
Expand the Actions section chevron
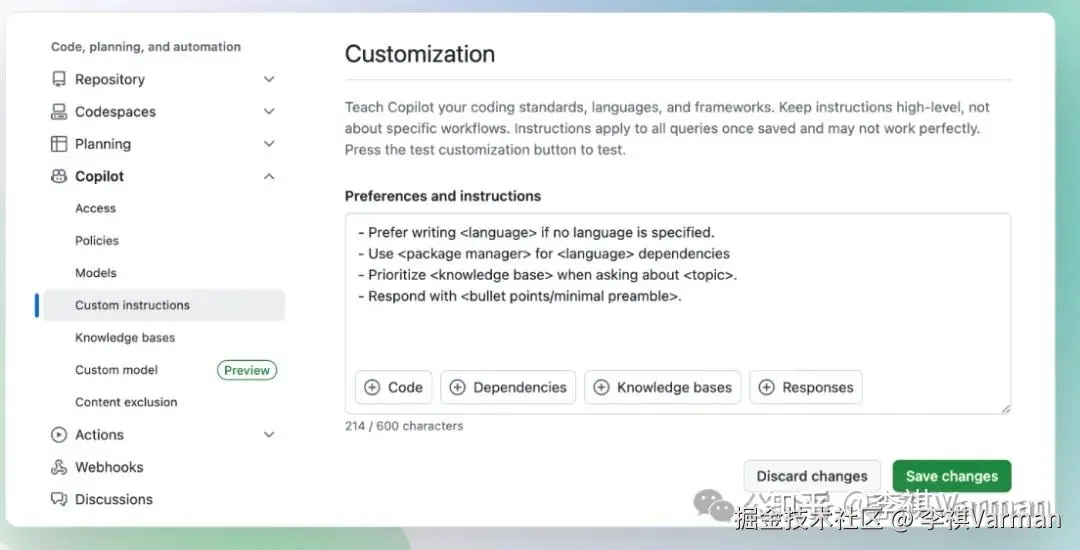click(269, 434)
